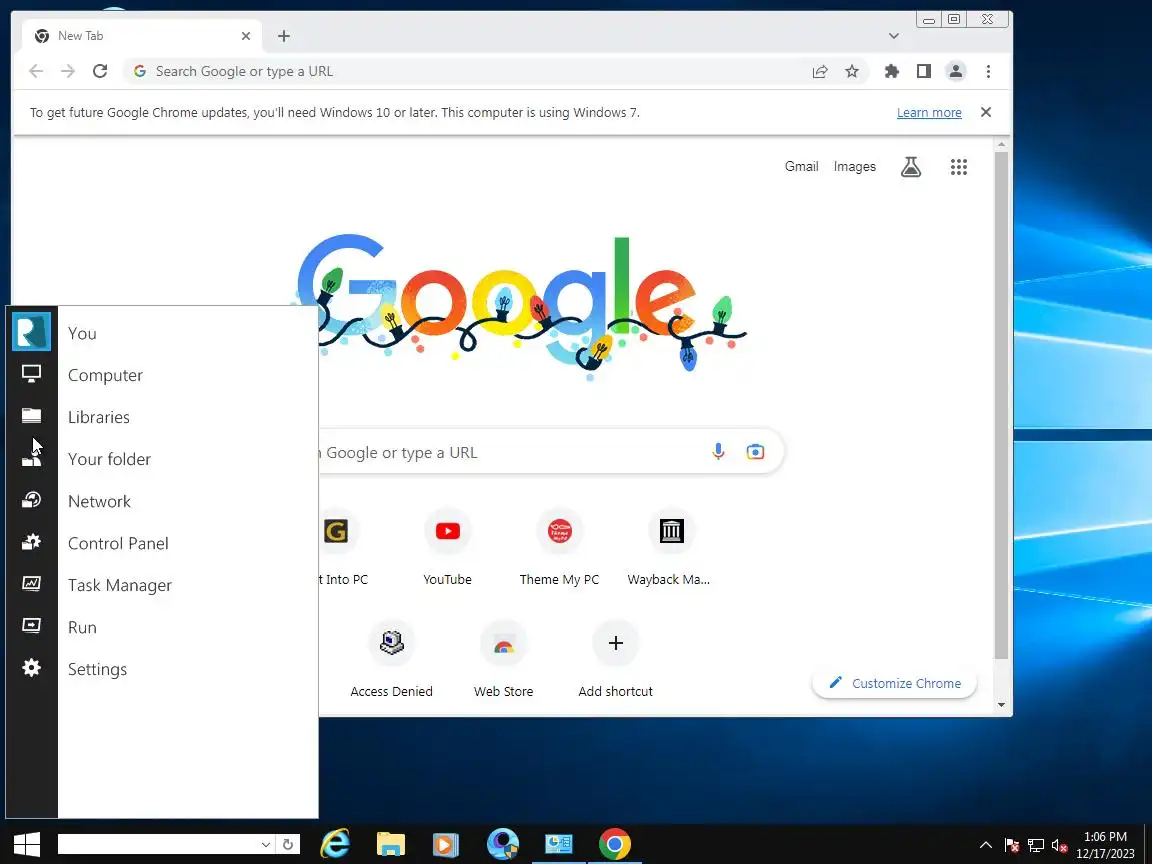The width and height of the screenshot is (1152, 864).
Task: Dismiss the Windows 7 update notice
Action: pos(986,112)
